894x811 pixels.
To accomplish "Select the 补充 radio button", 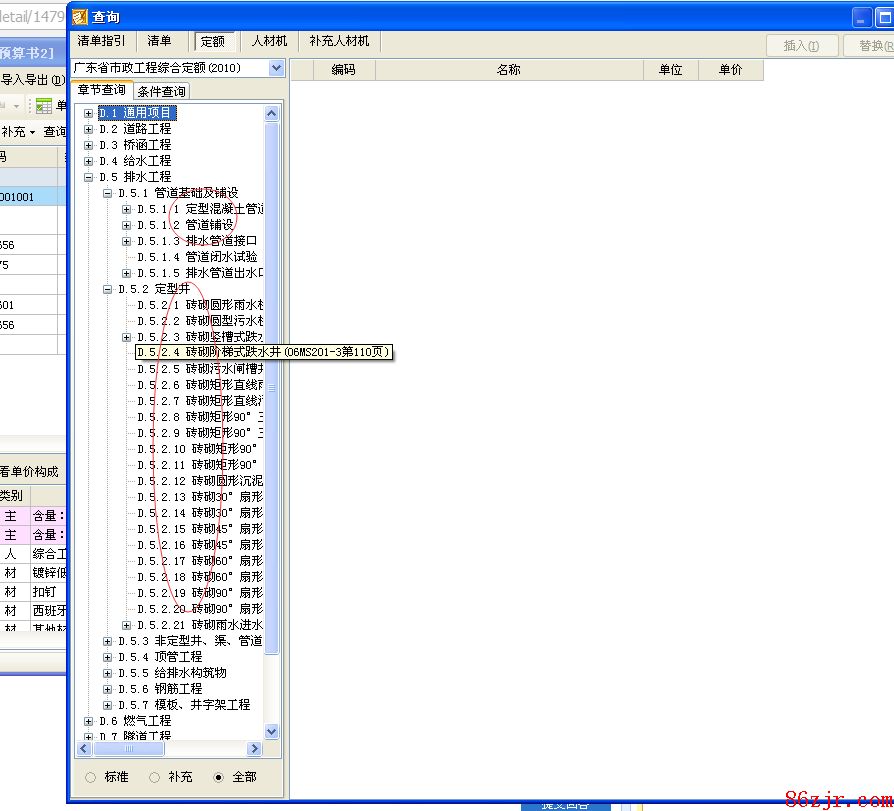I will click(x=155, y=777).
